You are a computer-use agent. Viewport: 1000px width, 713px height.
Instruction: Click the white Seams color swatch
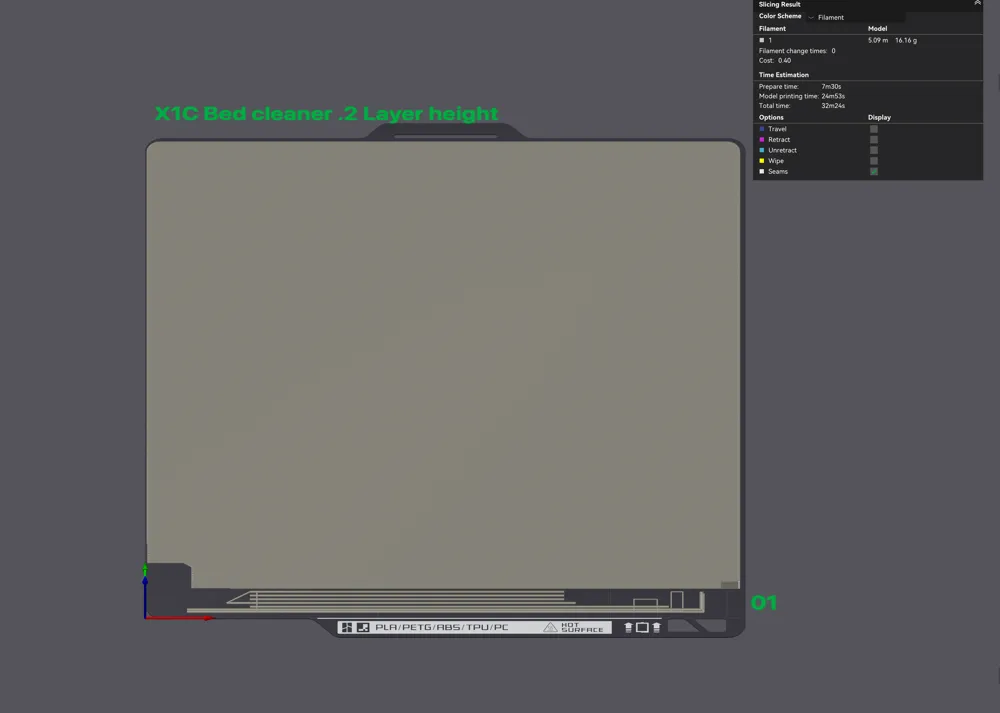pos(761,172)
